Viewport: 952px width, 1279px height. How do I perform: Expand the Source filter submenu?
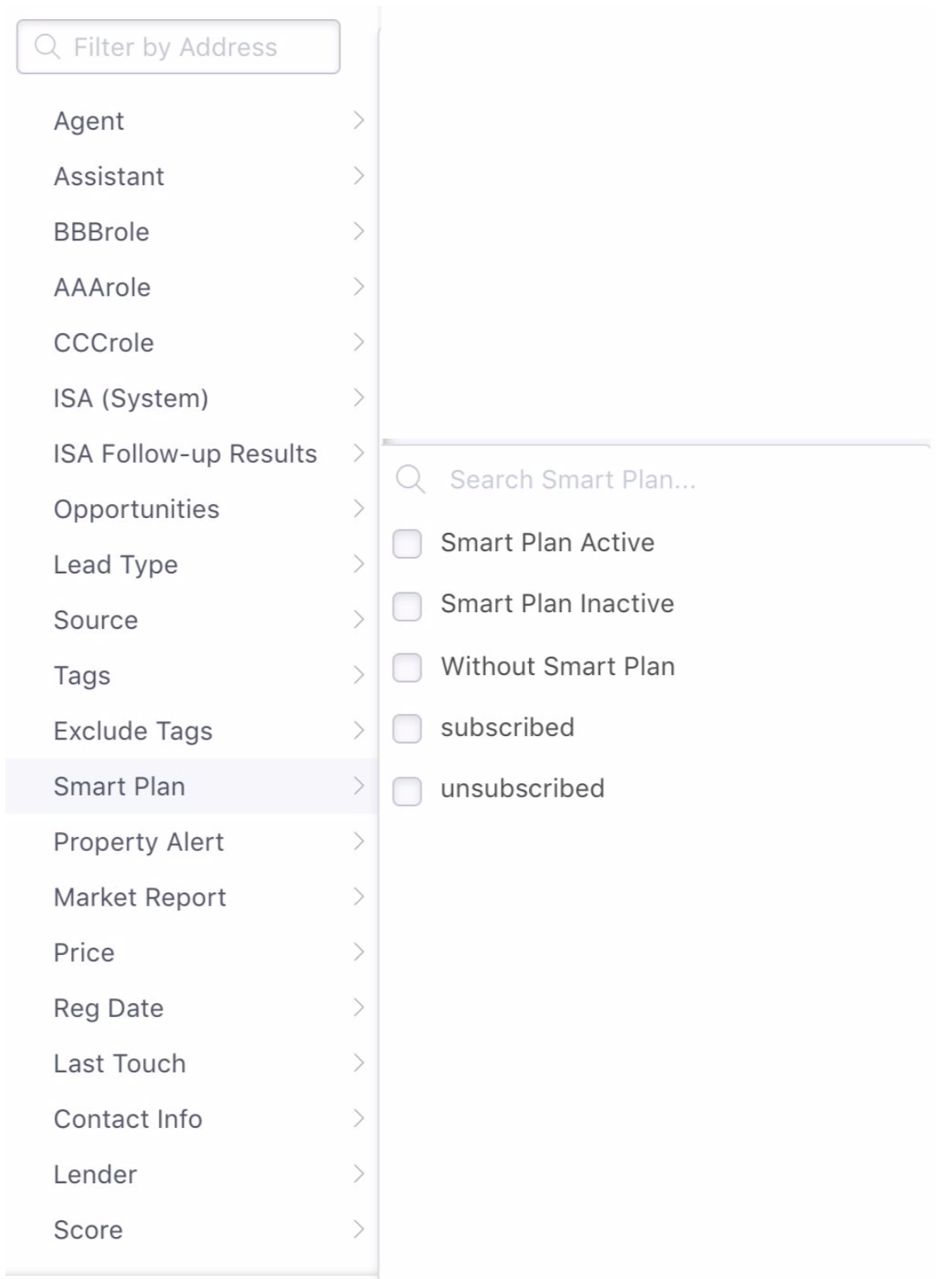pyautogui.click(x=191, y=620)
